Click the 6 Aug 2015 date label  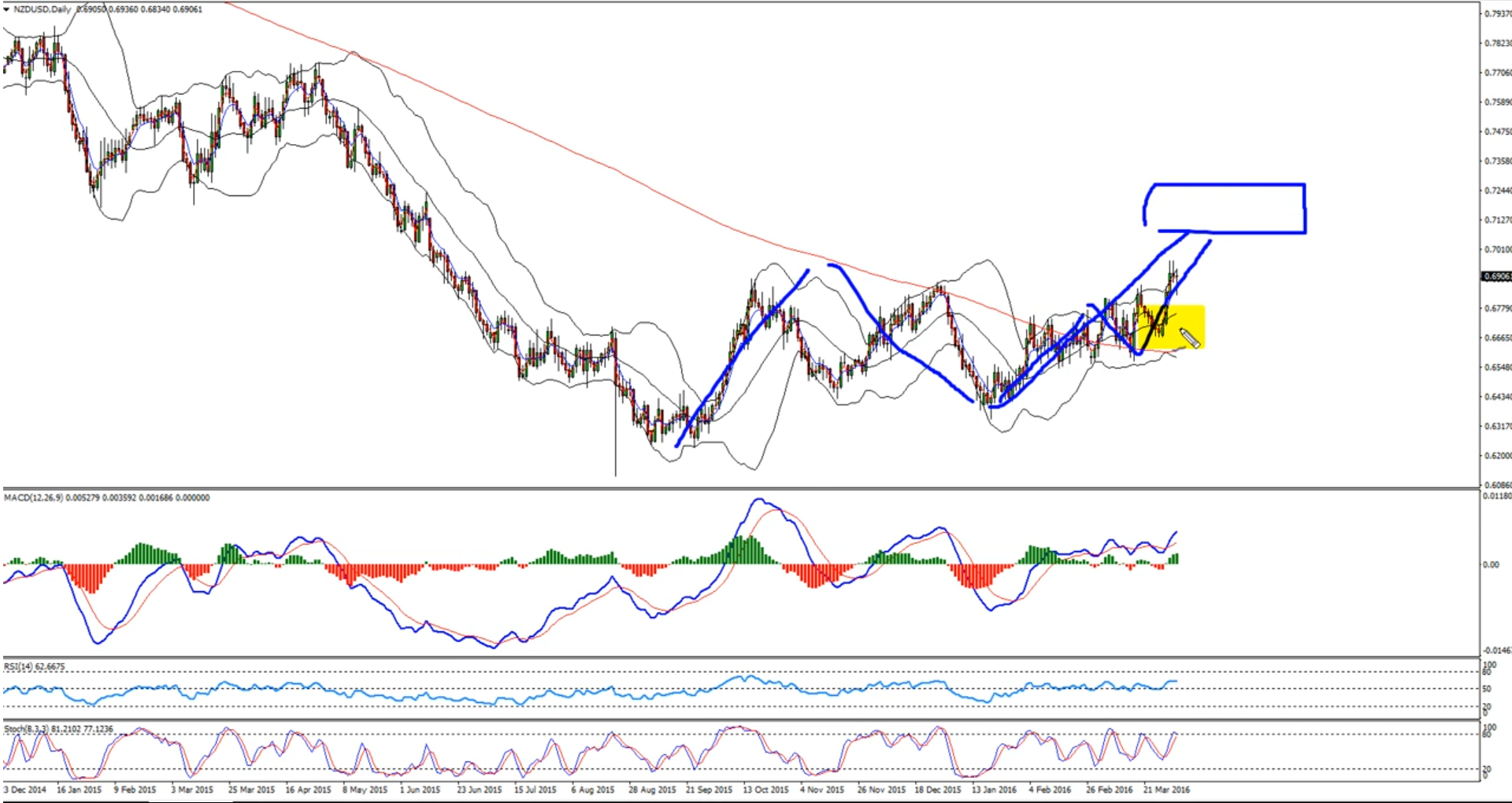[x=592, y=790]
